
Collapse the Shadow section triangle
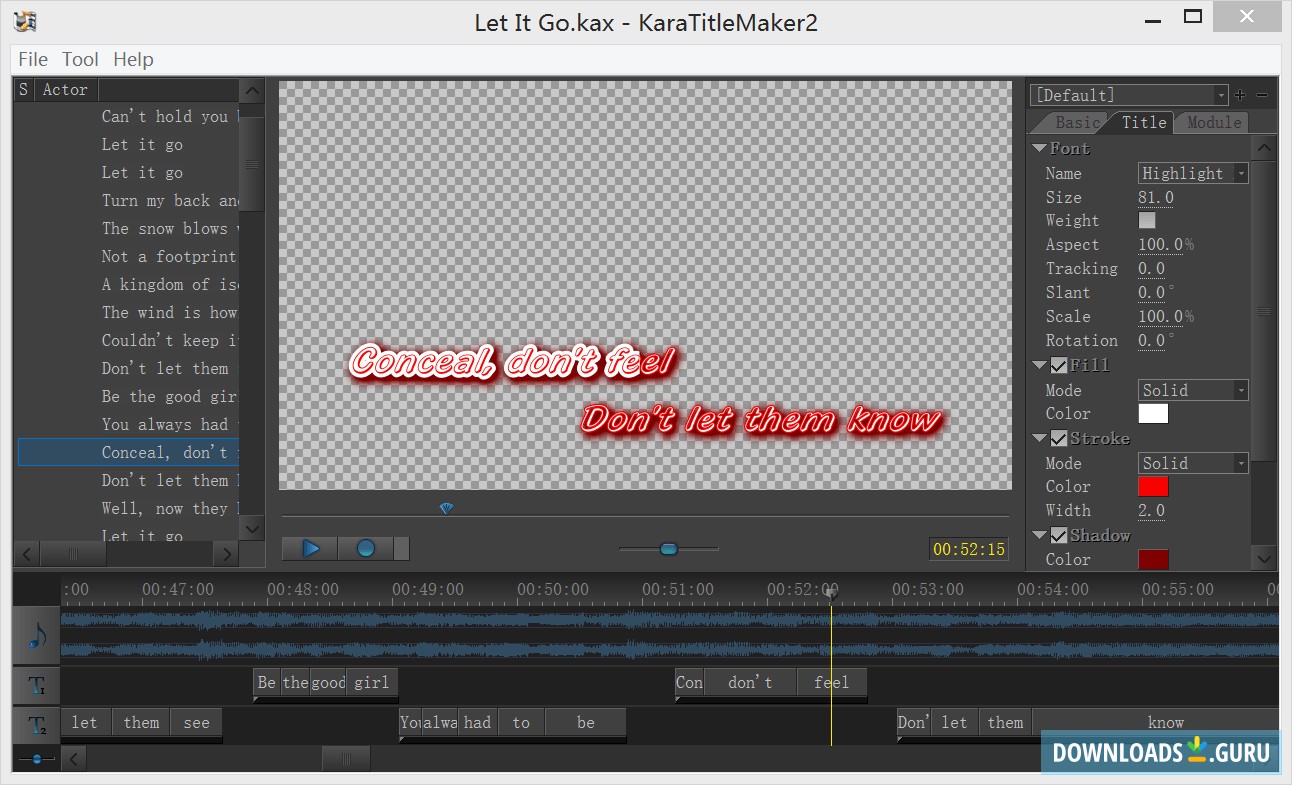tap(1040, 536)
